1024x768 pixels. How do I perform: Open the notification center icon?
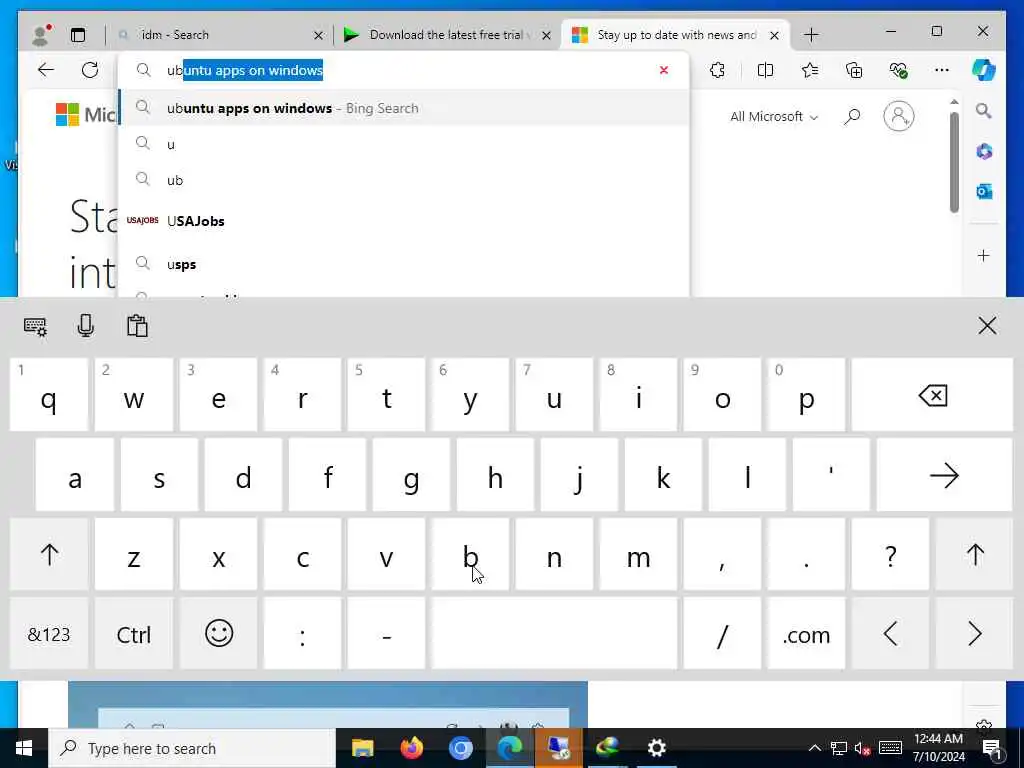coord(991,748)
